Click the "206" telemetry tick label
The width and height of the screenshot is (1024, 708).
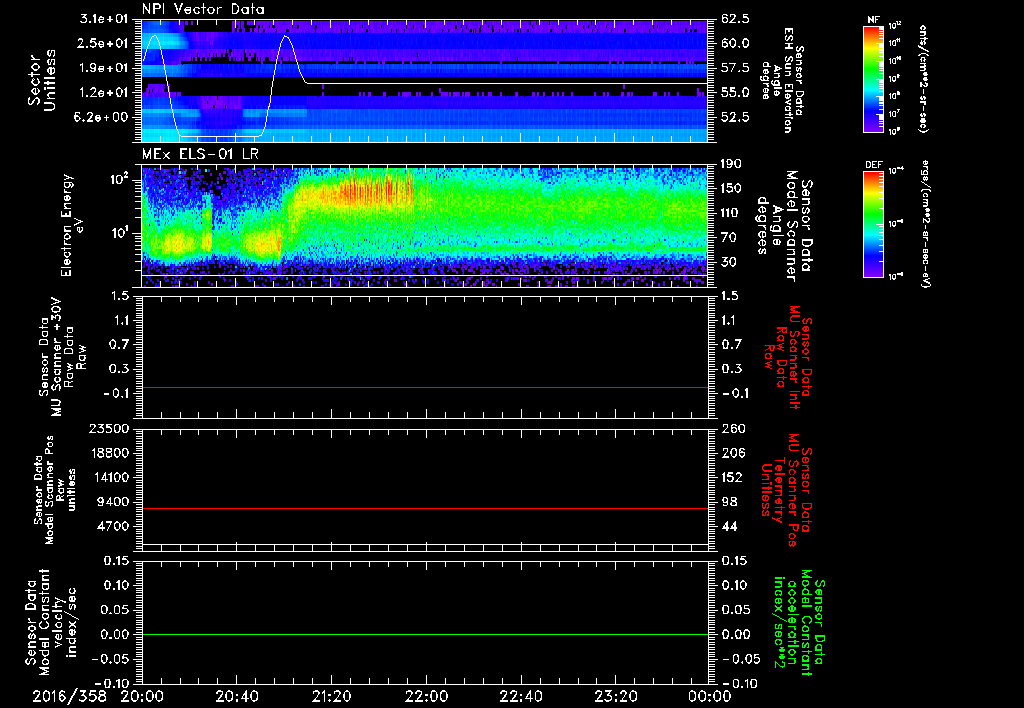(x=733, y=453)
